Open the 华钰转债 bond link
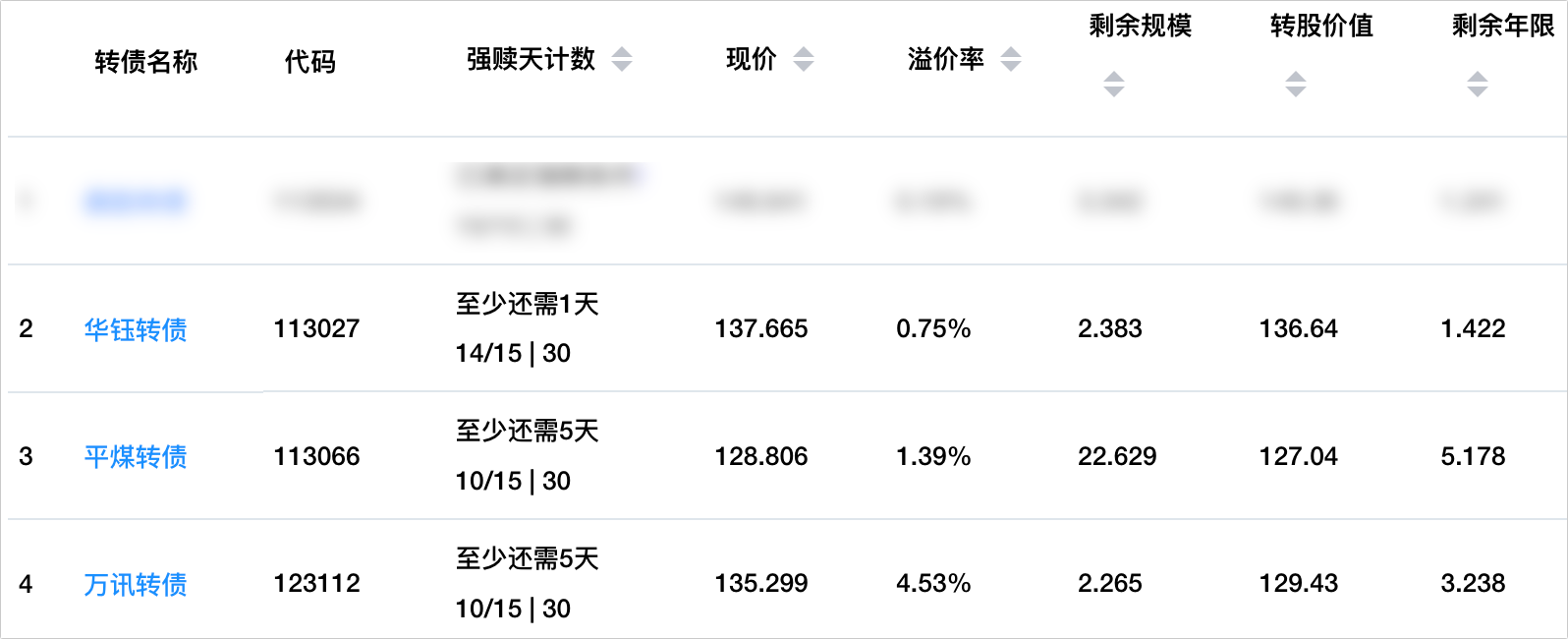This screenshot has width=1568, height=639. point(136,329)
